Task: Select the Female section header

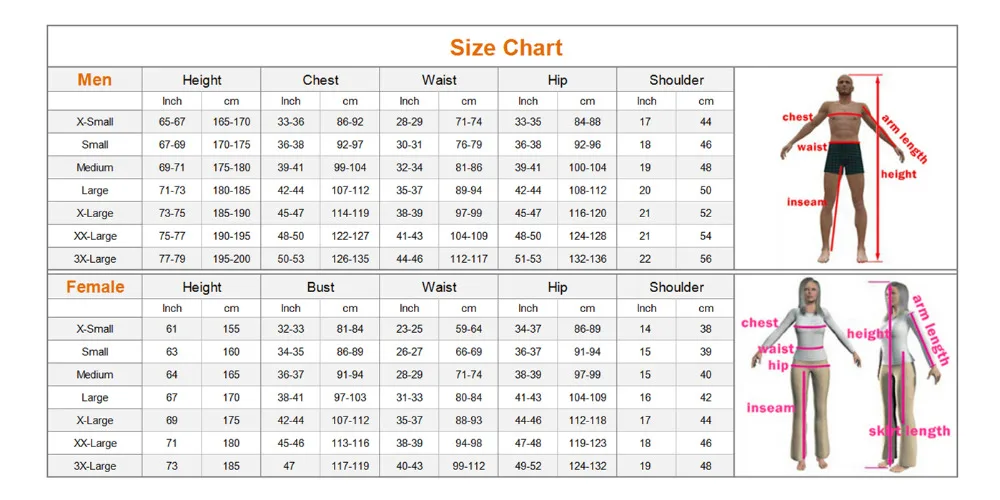Action: click(95, 287)
